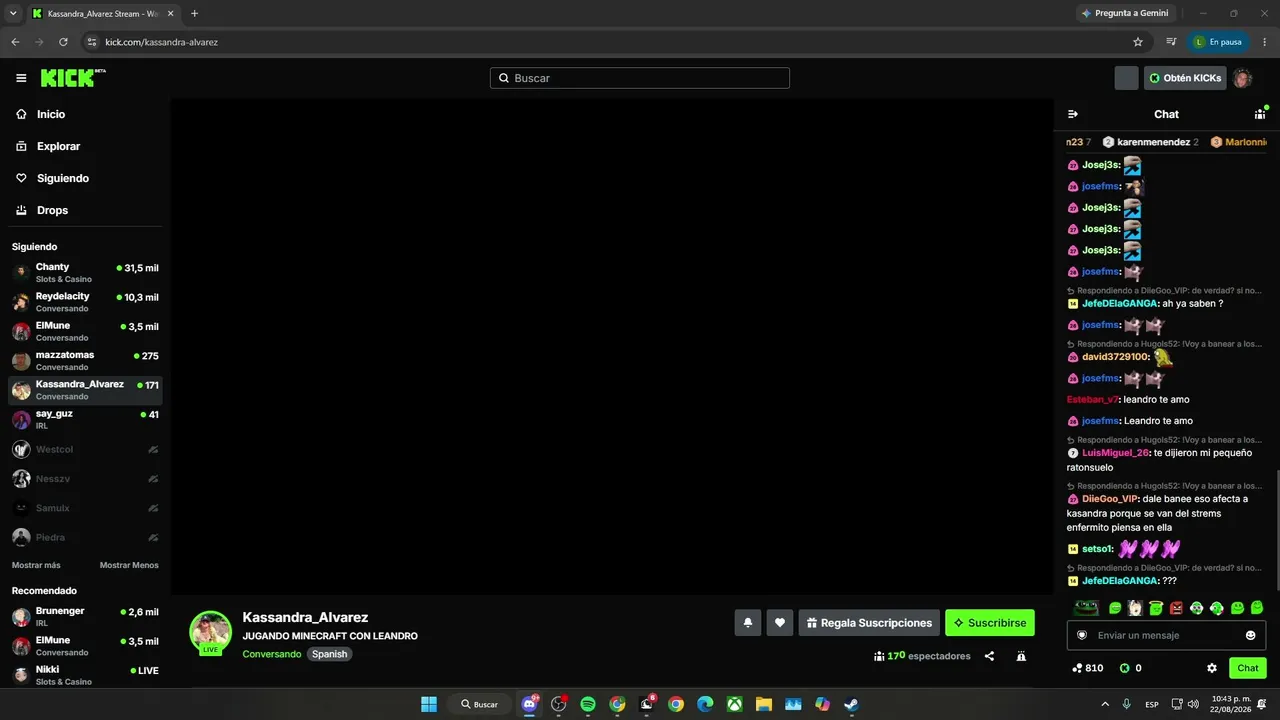The height and width of the screenshot is (720, 1280).
Task: Click Regala Suscripciones button
Action: [869, 623]
